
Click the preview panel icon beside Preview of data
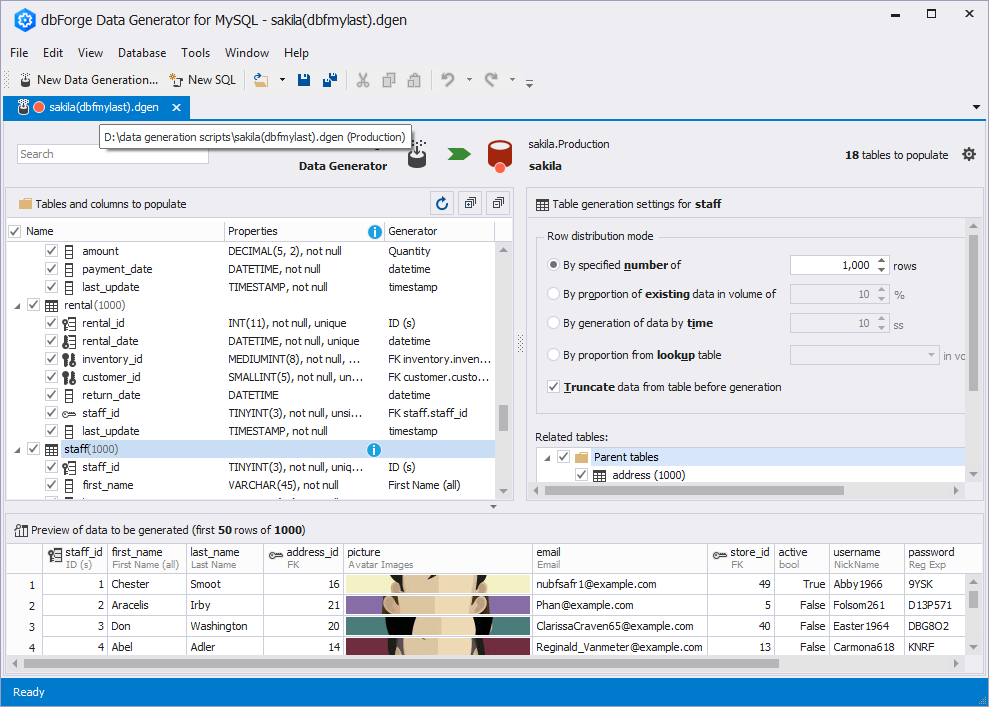pos(21,530)
